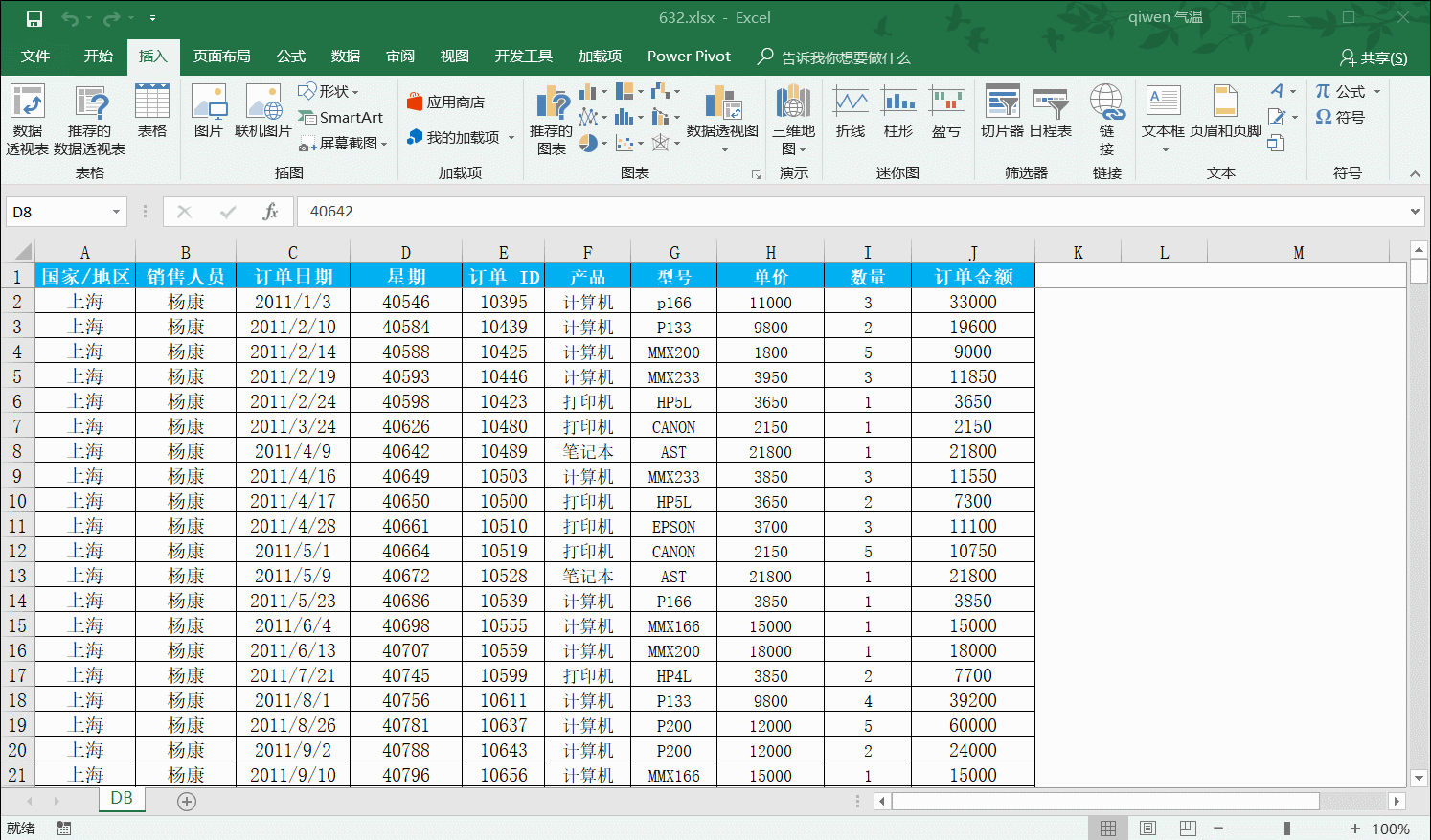Click the 100% zoom level

coord(1391,829)
